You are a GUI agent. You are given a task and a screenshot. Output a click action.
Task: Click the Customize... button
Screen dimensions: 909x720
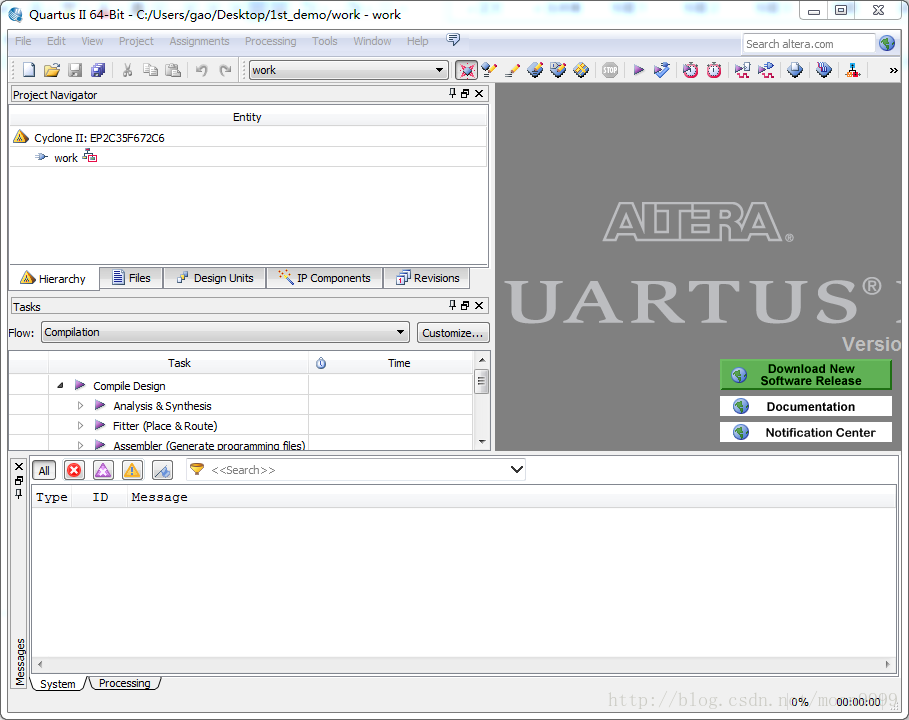coord(453,333)
